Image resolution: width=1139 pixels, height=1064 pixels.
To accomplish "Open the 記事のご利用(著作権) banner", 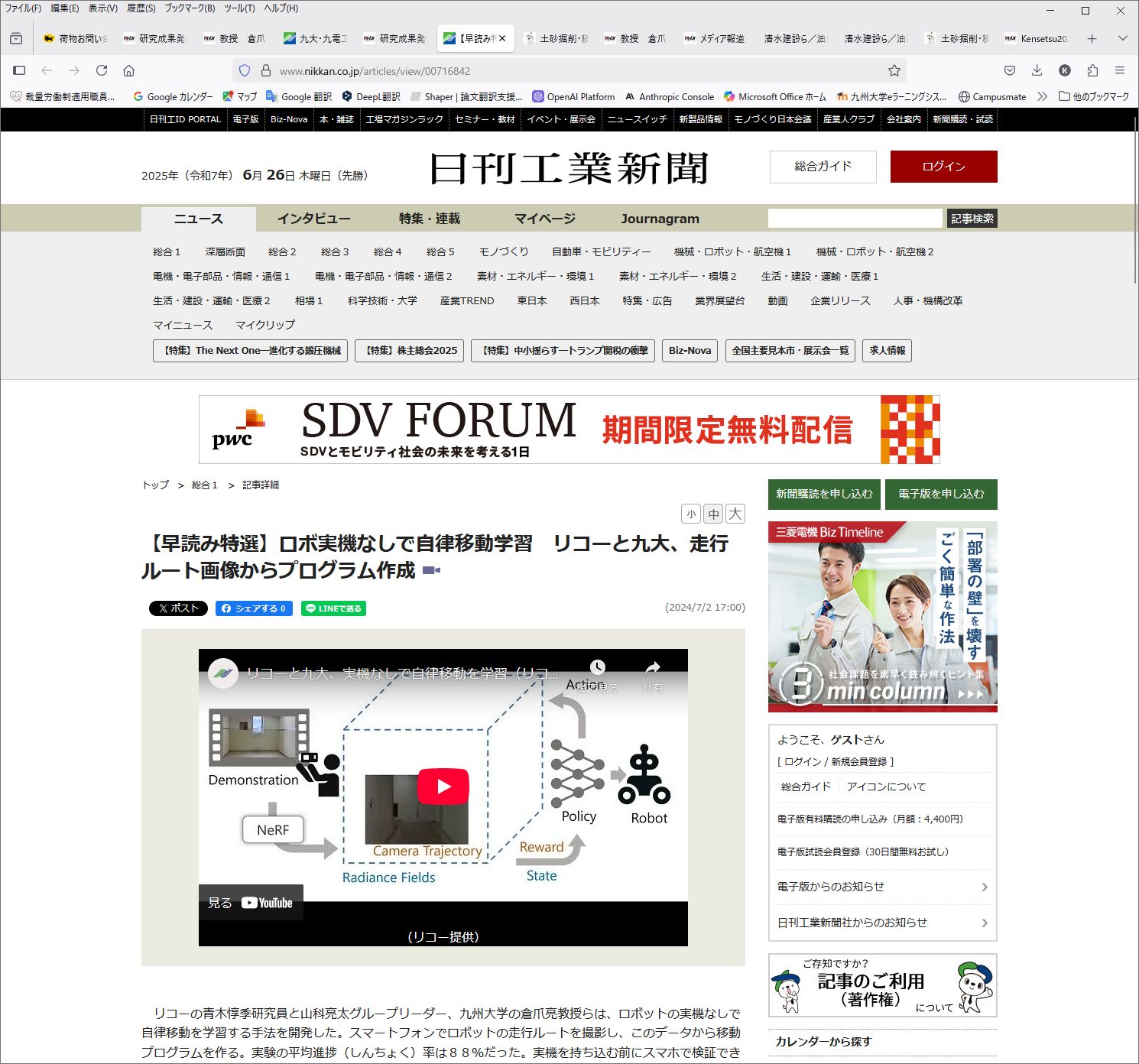I will 883,985.
